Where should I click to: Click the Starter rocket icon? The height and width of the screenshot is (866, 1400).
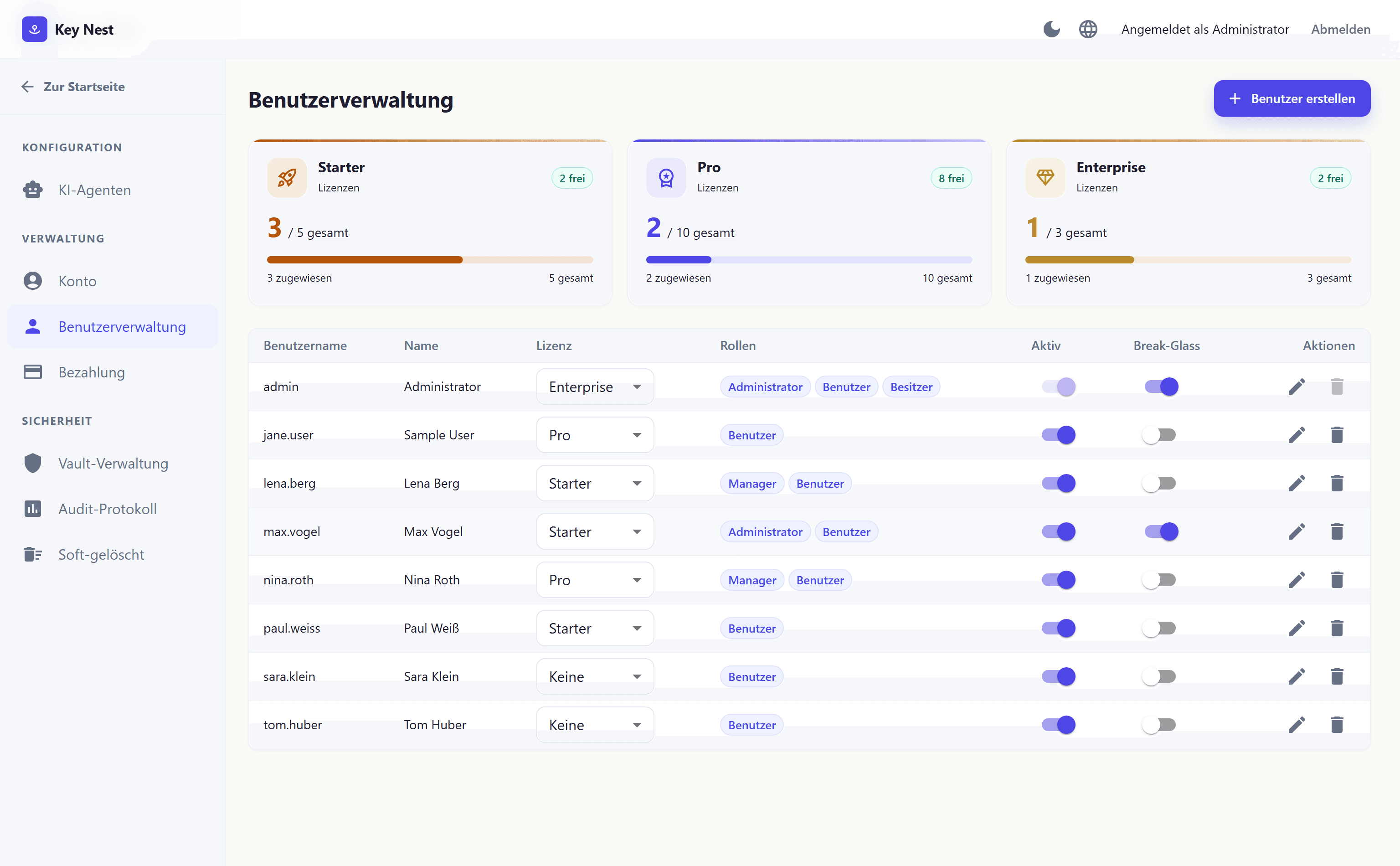click(x=287, y=178)
